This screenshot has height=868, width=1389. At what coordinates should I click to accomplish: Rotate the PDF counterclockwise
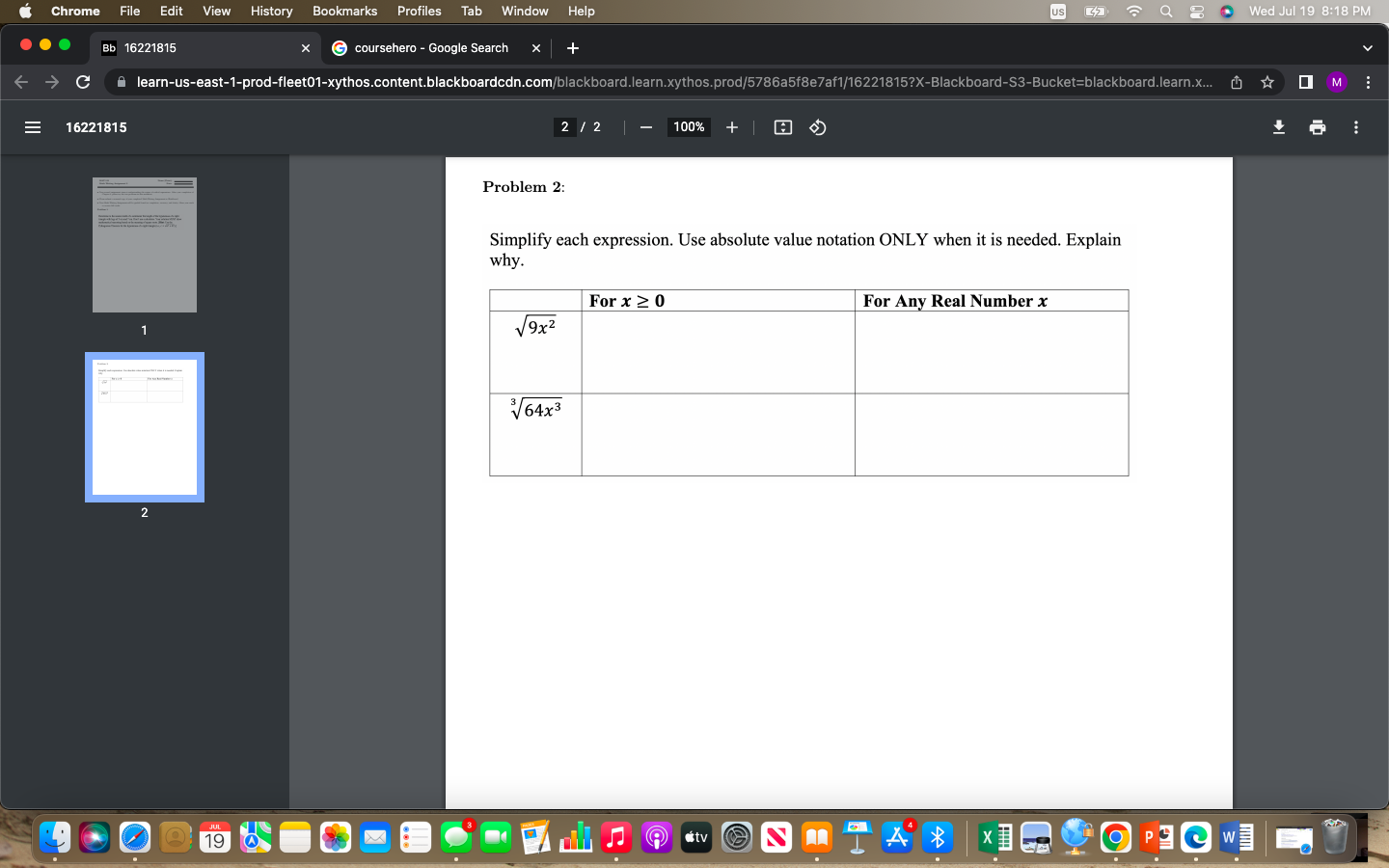(x=817, y=127)
